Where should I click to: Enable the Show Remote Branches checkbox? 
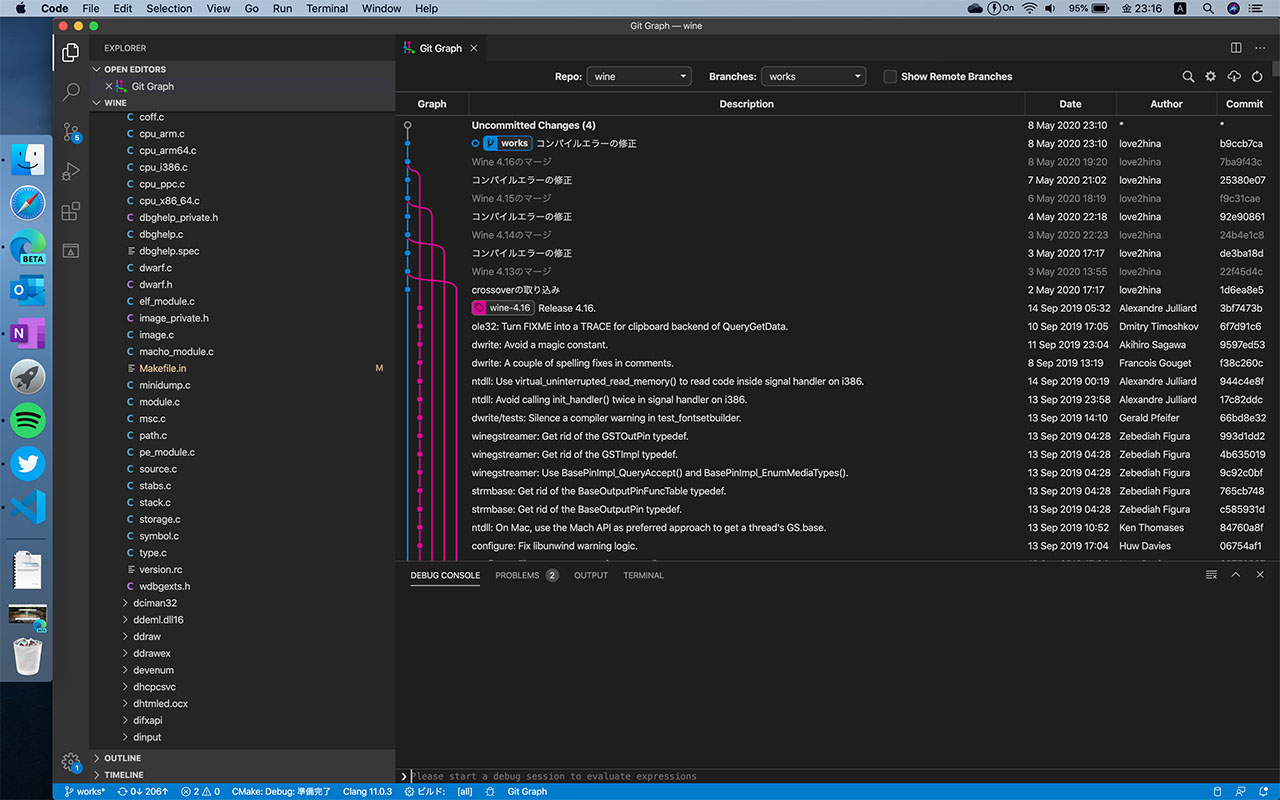(890, 76)
